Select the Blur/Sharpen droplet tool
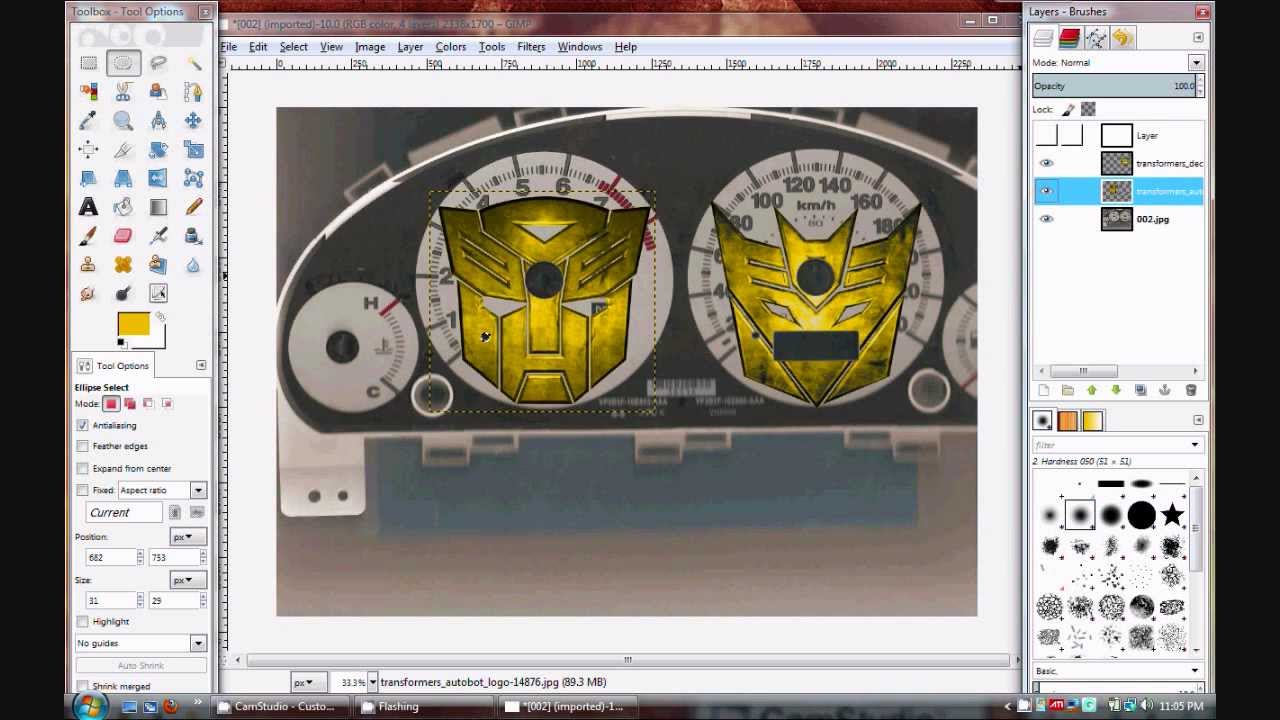 click(193, 266)
